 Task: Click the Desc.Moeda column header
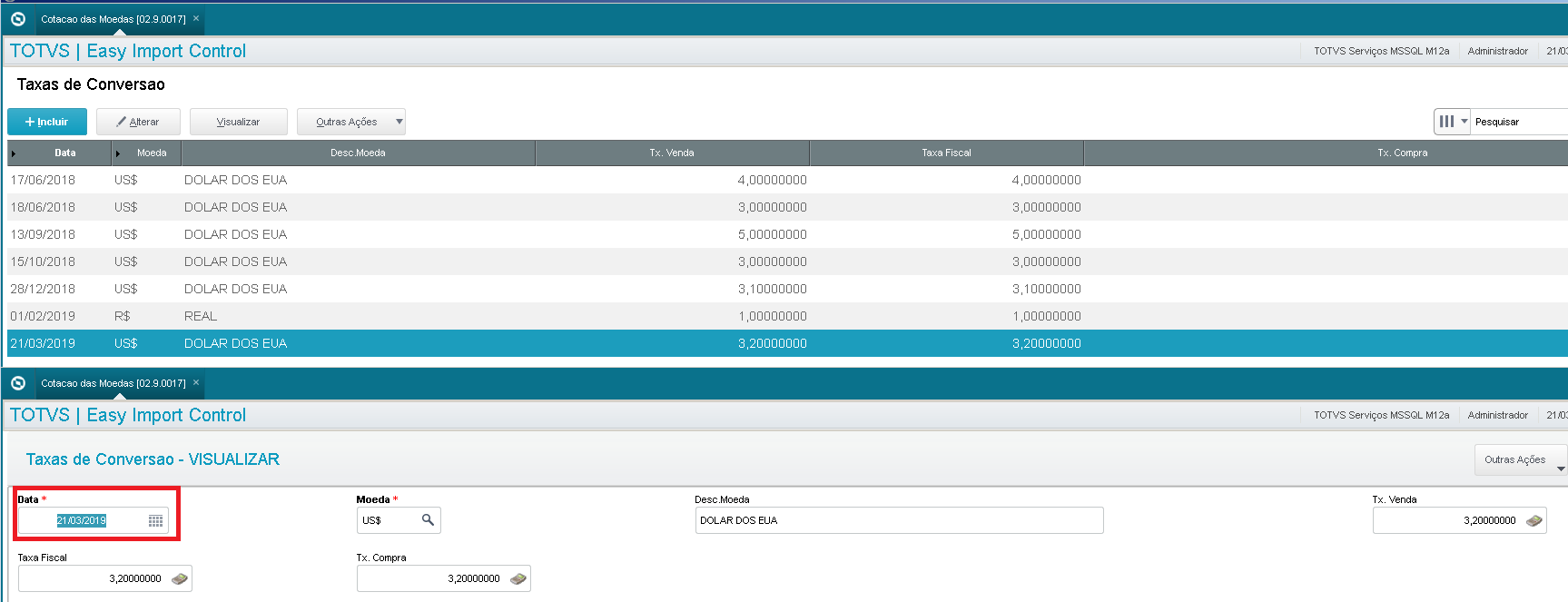click(x=358, y=153)
